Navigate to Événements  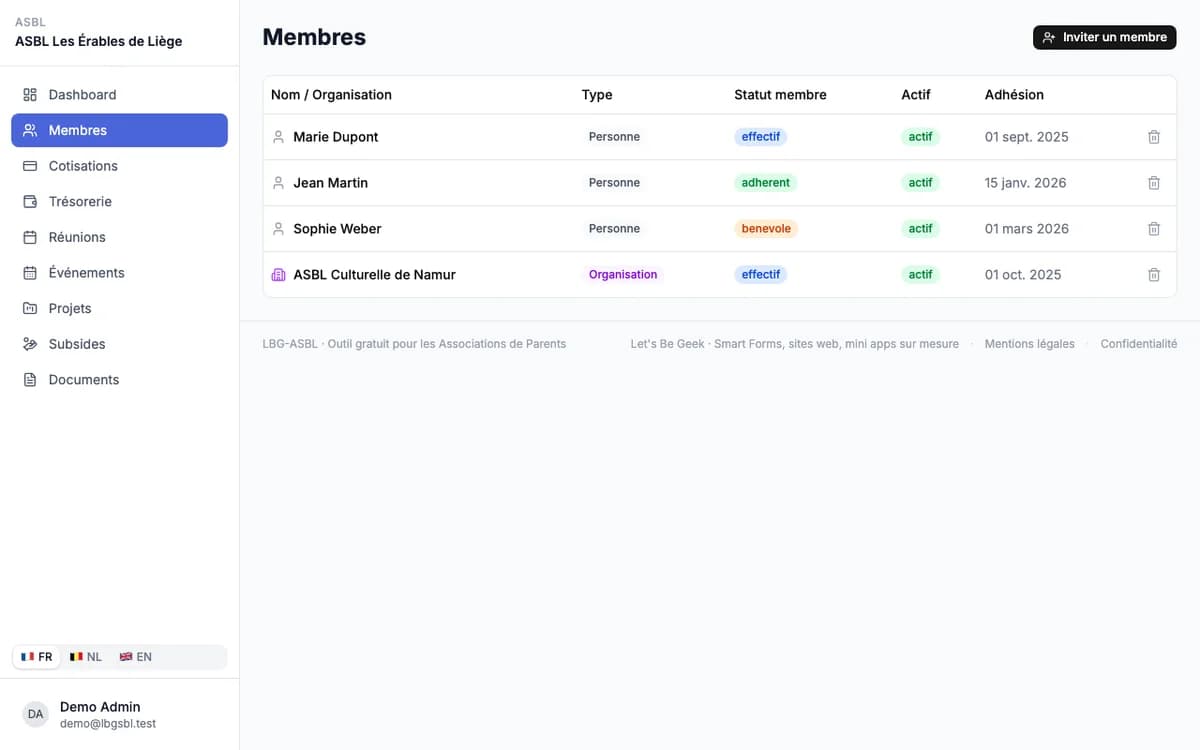click(119, 273)
